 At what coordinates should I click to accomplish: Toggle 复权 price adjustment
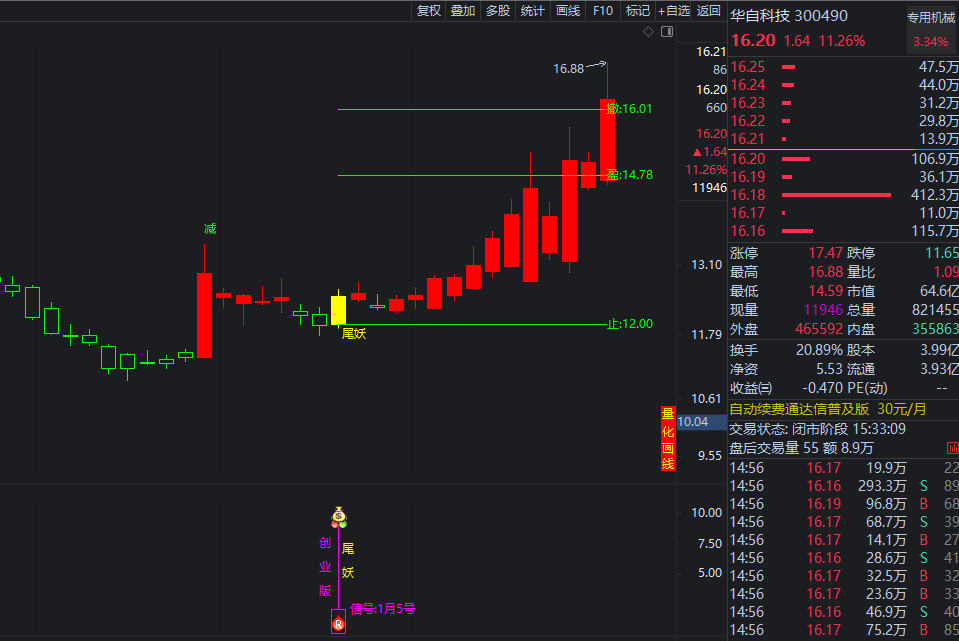[x=429, y=11]
